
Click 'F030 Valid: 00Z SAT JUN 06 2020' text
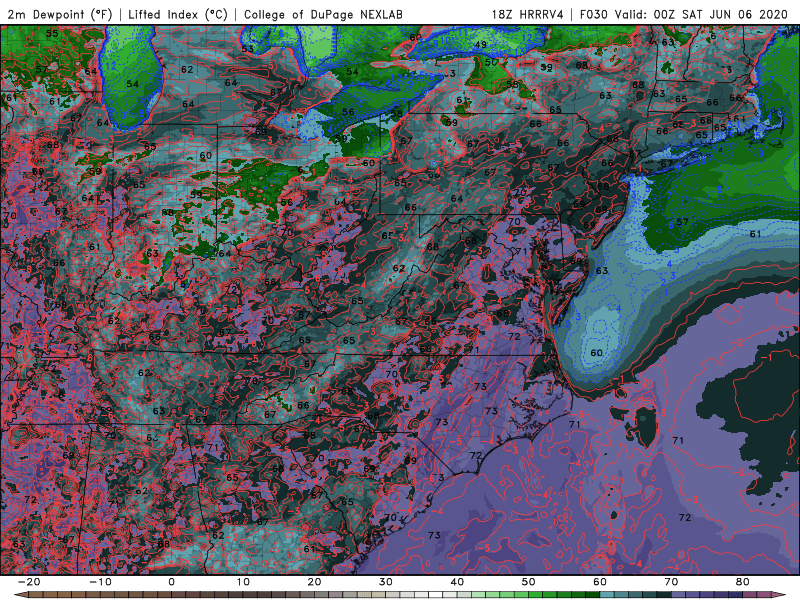point(684,14)
